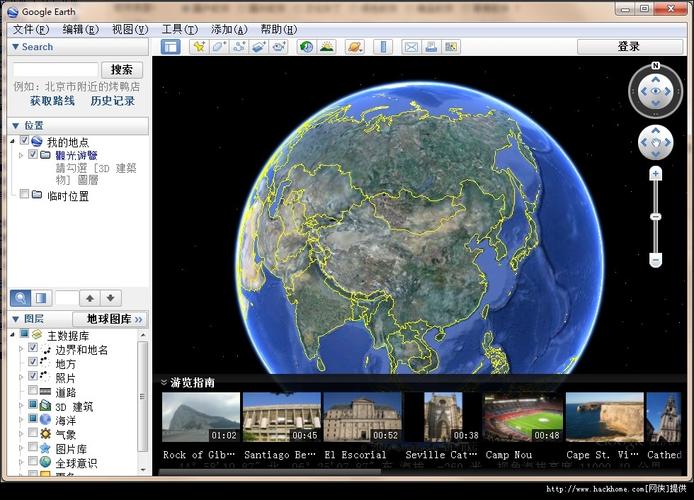Focus the search text field
The width and height of the screenshot is (694, 500).
point(55,69)
